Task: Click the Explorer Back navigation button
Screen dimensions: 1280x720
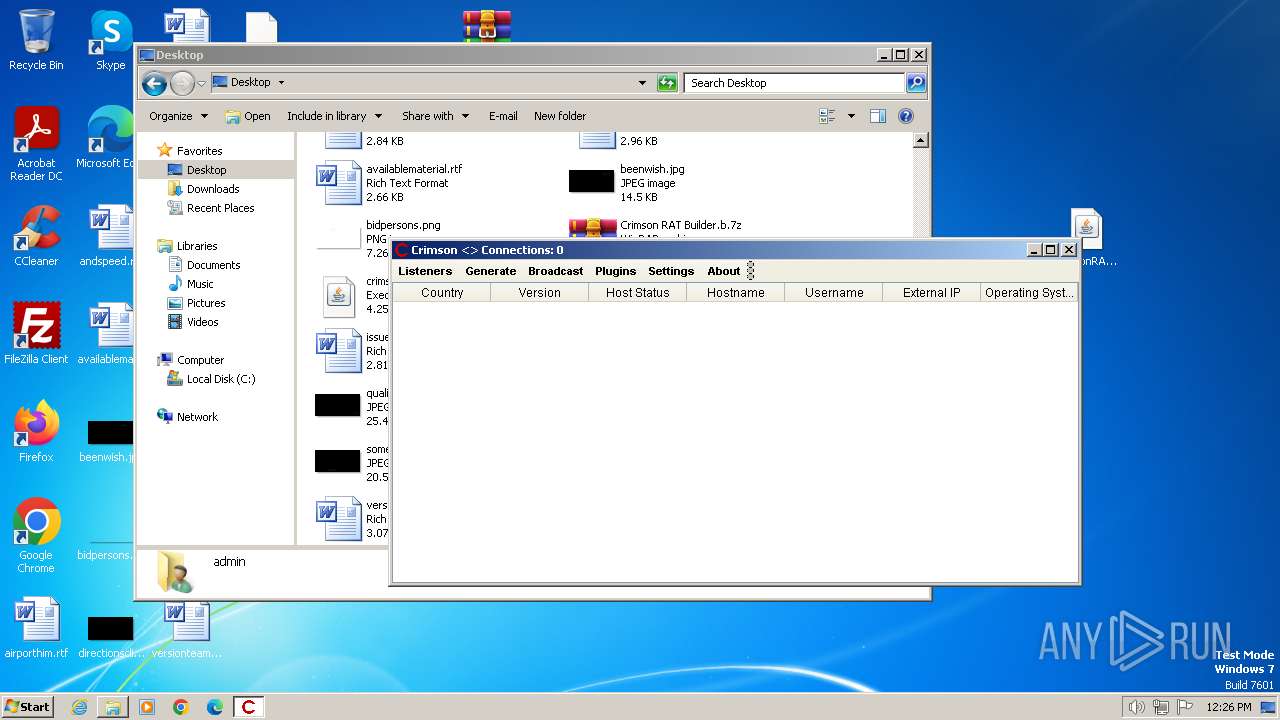Action: [154, 83]
